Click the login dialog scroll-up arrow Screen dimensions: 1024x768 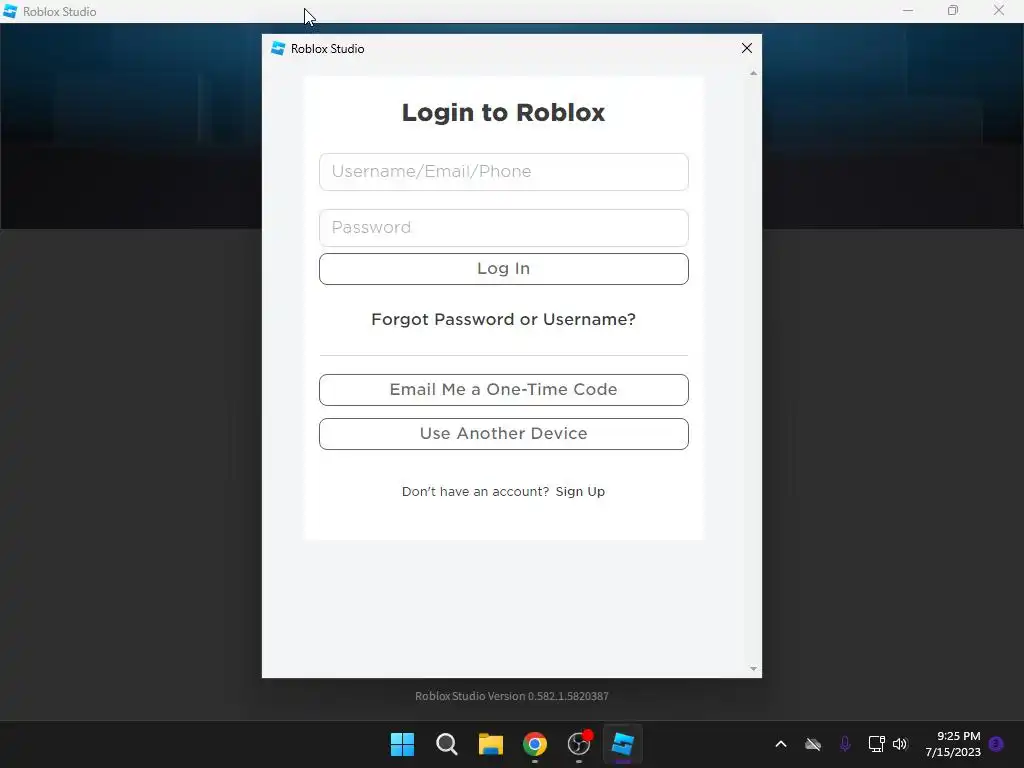(754, 73)
